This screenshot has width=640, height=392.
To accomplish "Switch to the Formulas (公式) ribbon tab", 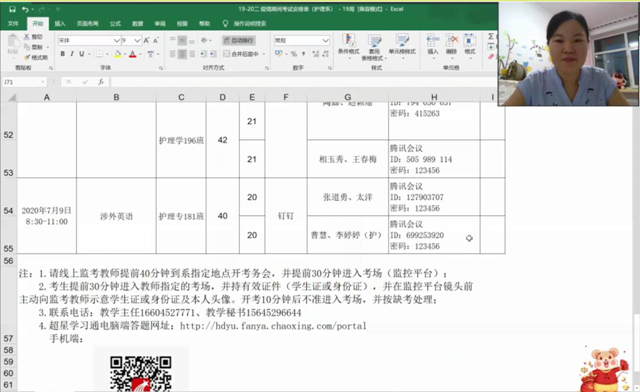I will pyautogui.click(x=116, y=24).
